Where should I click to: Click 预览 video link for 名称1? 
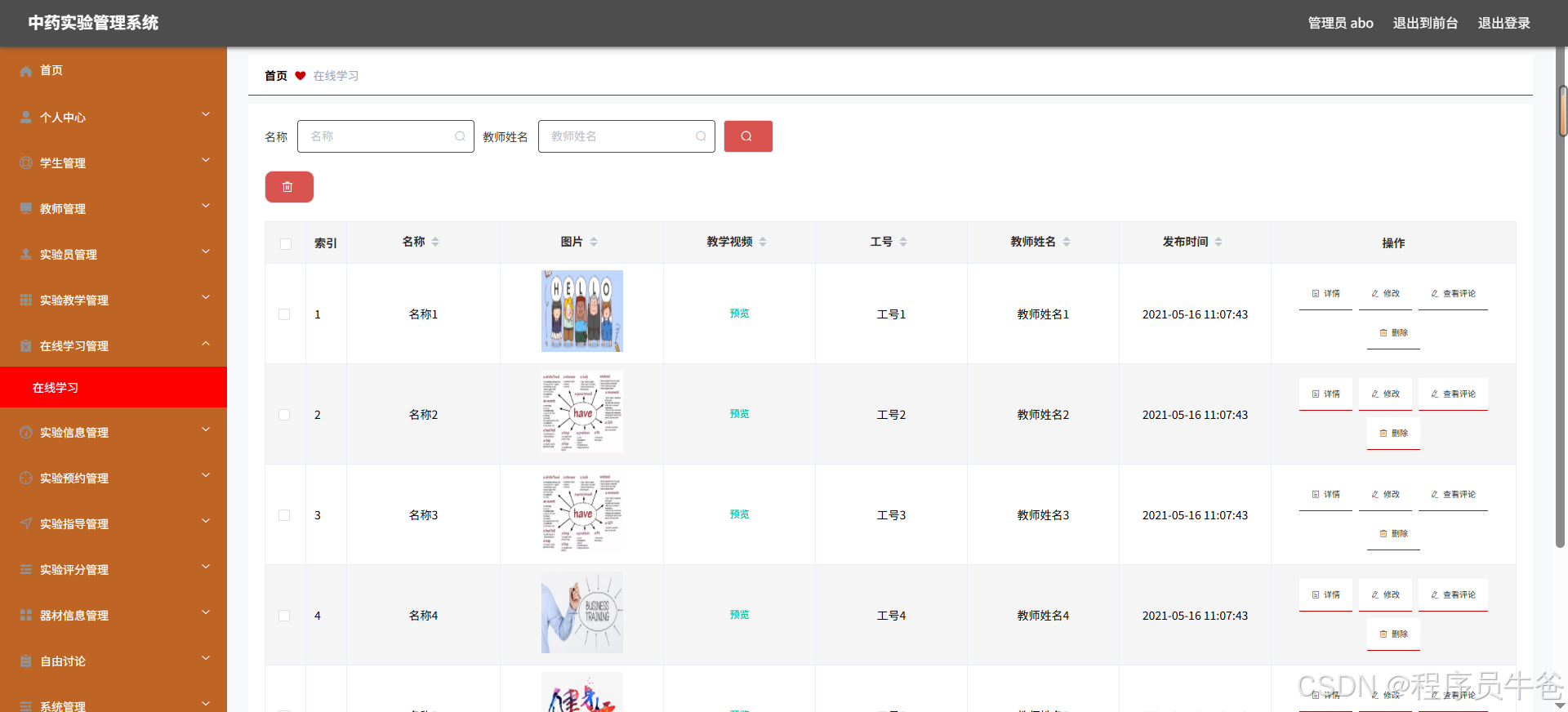point(739,314)
